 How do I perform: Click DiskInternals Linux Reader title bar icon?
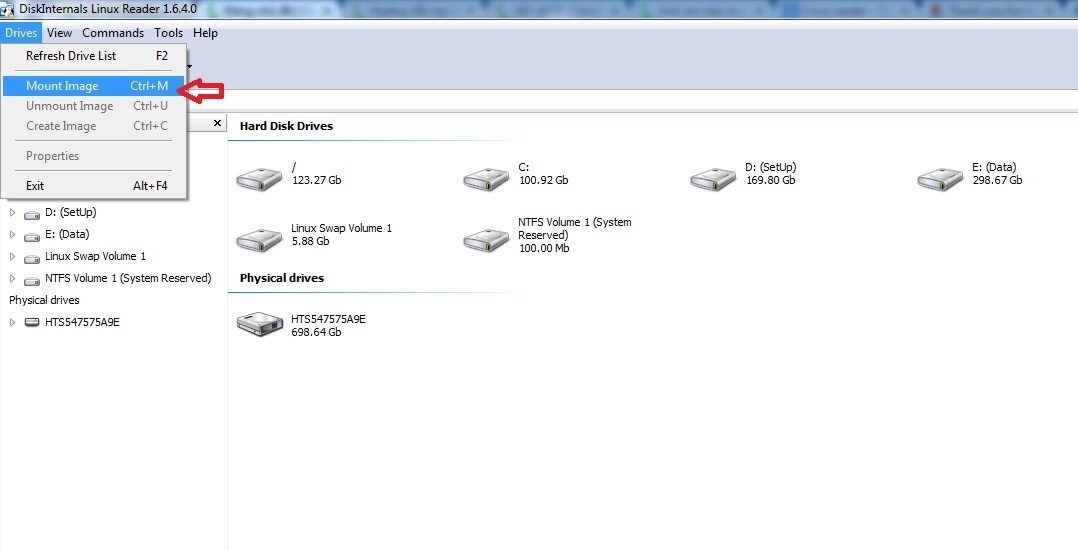(8, 9)
